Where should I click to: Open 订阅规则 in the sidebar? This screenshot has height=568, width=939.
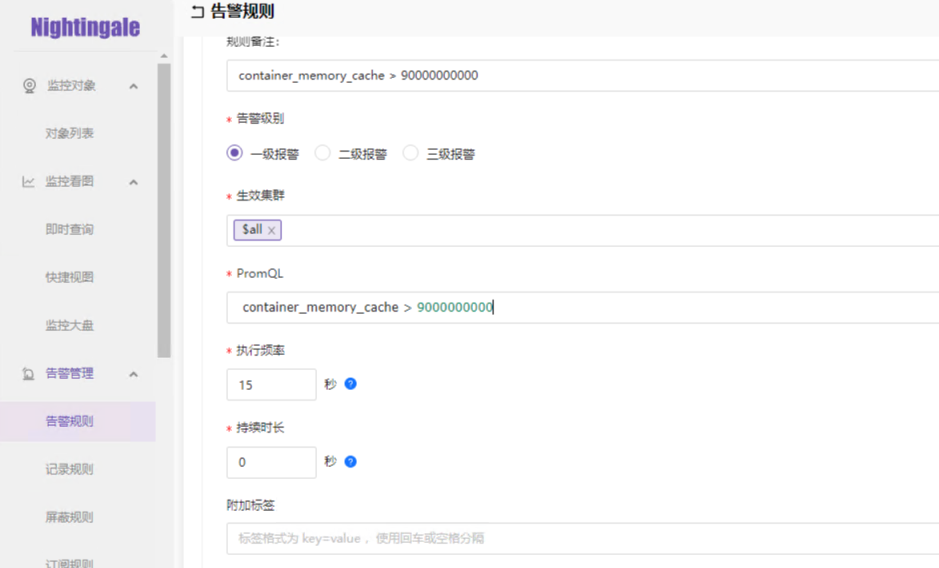tap(69, 563)
